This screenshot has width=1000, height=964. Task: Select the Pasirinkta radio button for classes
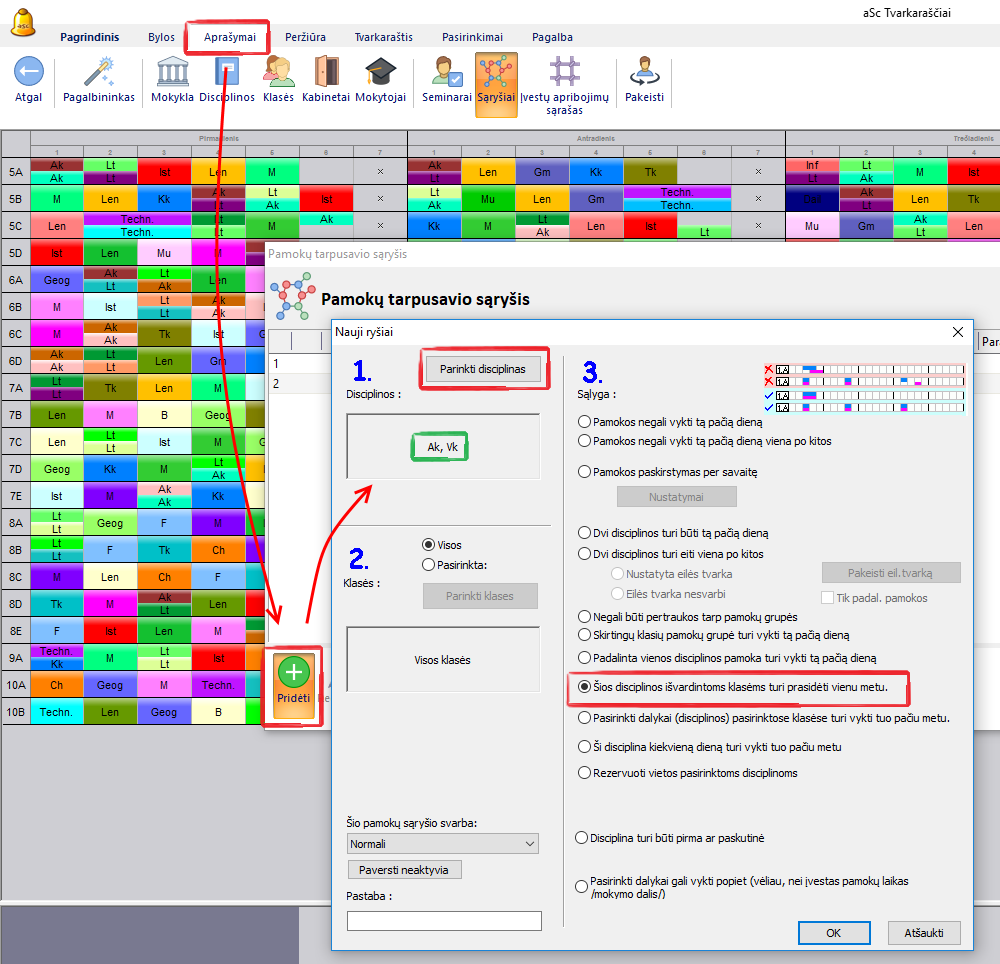pos(429,564)
